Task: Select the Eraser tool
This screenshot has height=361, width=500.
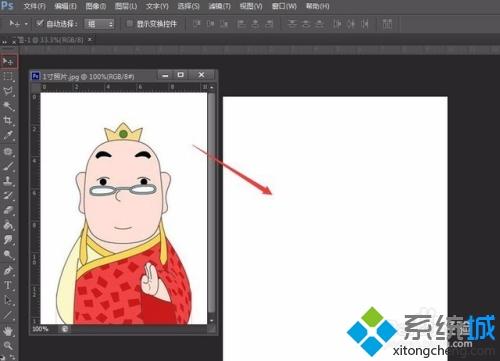Action: 8,210
